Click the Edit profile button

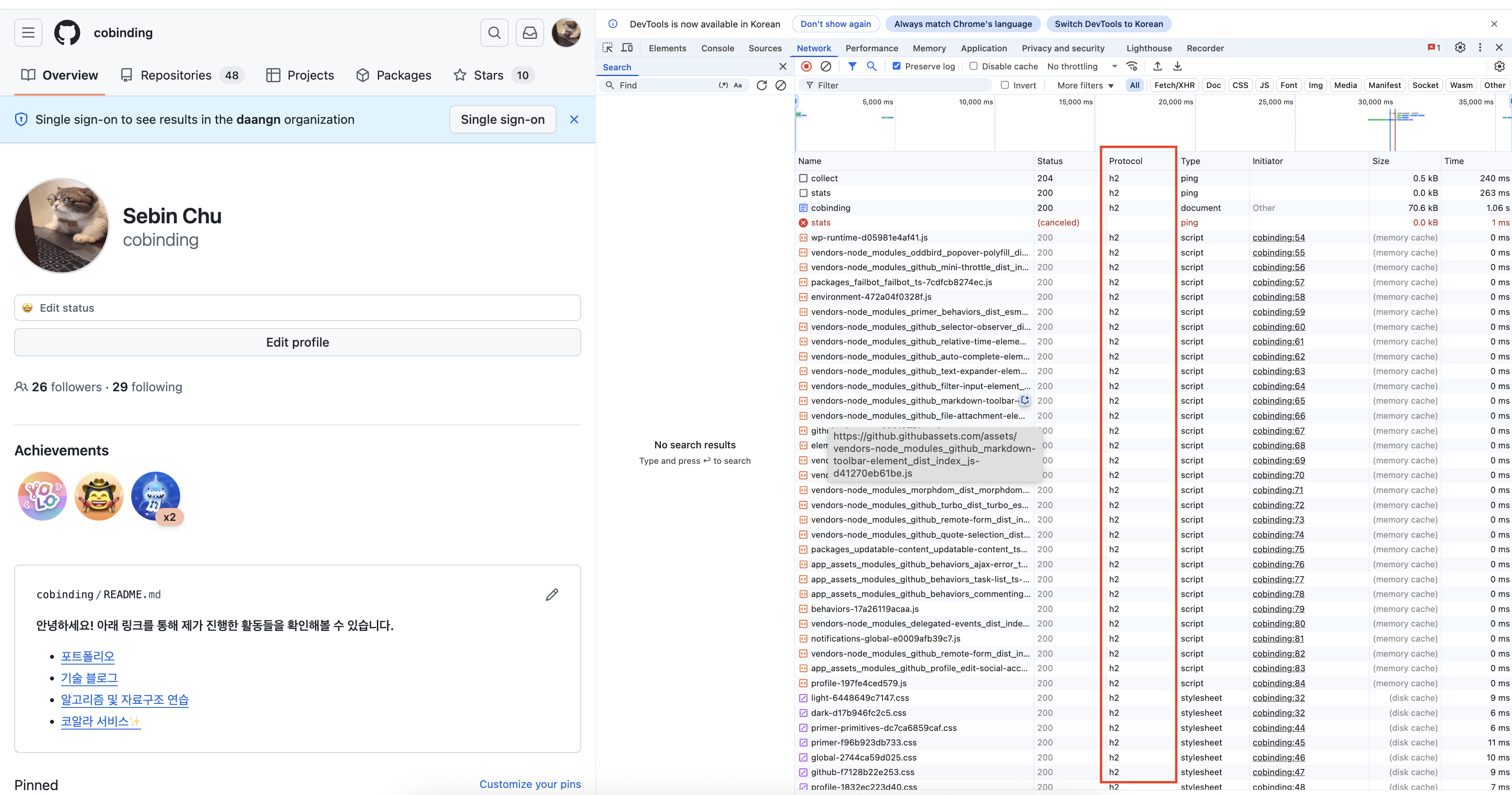(298, 342)
